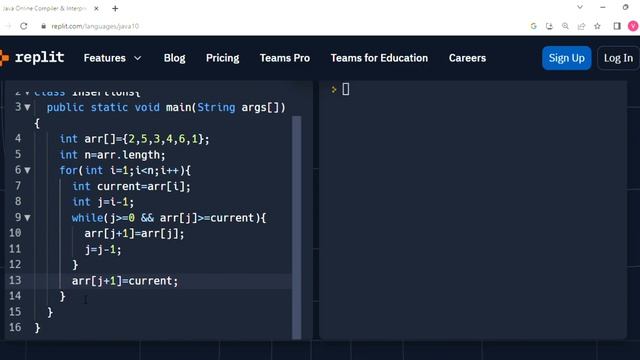Screen dimensions: 640x360
Task: Click the editor vertical scrollbar
Action: pyautogui.click(x=297, y=227)
